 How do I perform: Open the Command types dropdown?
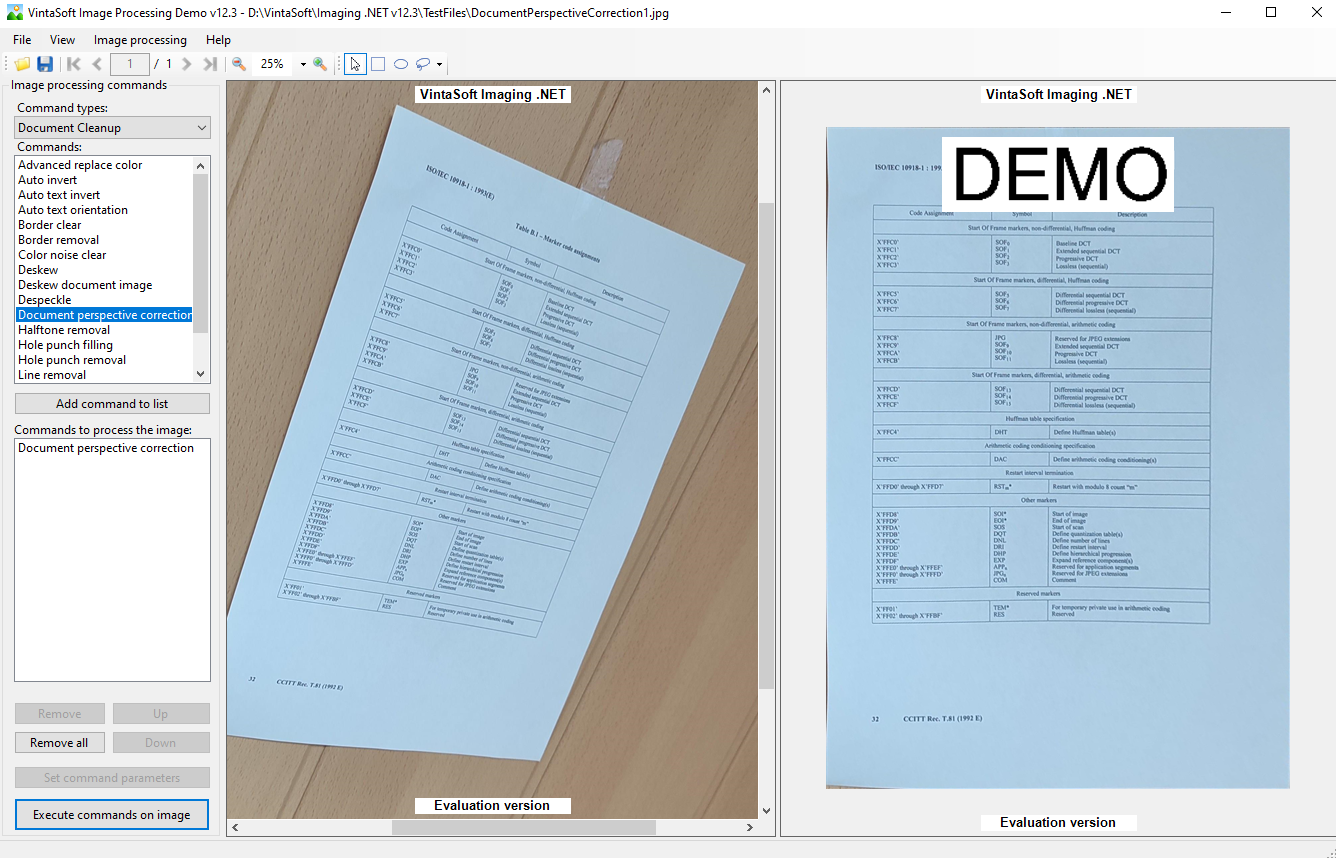tap(112, 128)
